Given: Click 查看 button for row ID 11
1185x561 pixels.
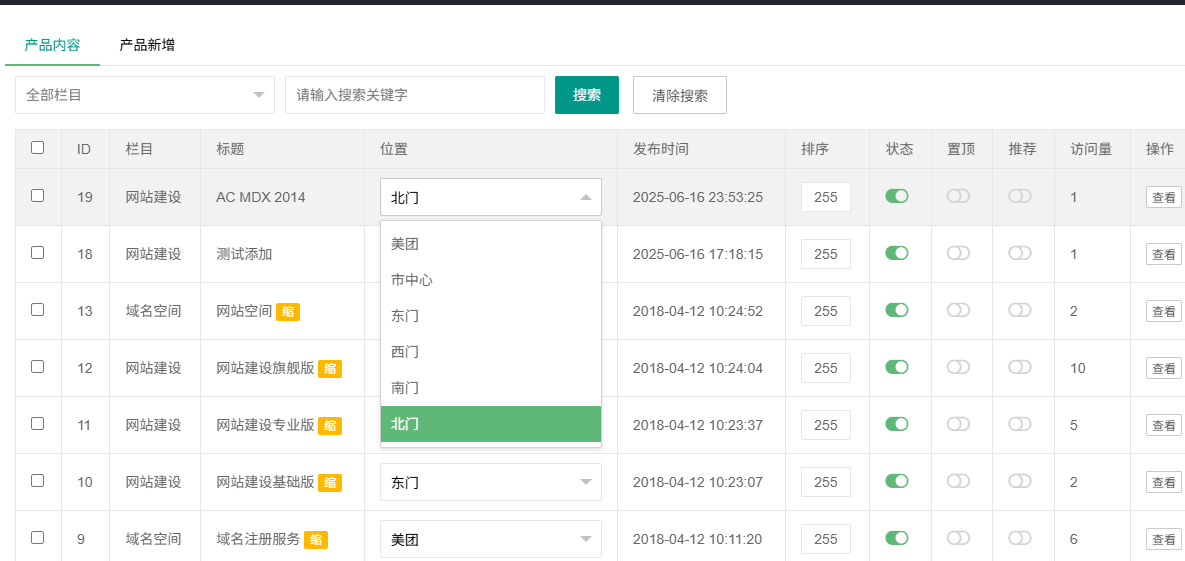Looking at the screenshot, I should [1164, 426].
